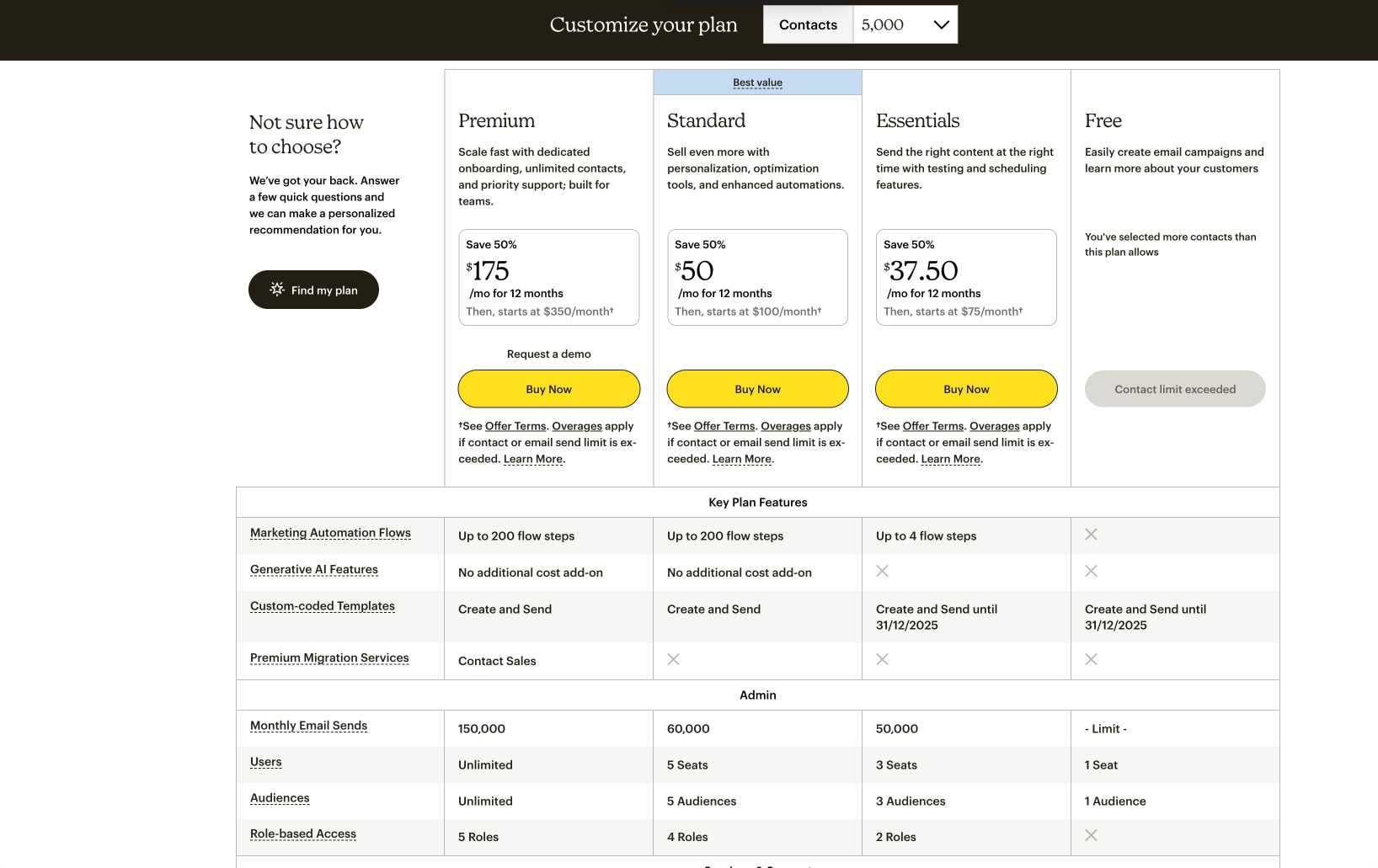Click Role-based Access feature label
The image size is (1378, 868).
(303, 834)
